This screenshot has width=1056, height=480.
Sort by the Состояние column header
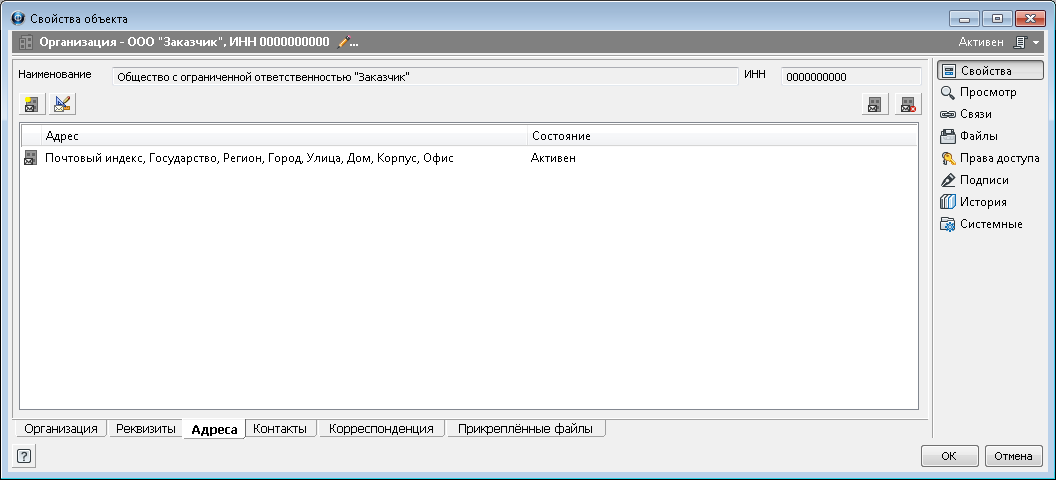click(x=720, y=135)
